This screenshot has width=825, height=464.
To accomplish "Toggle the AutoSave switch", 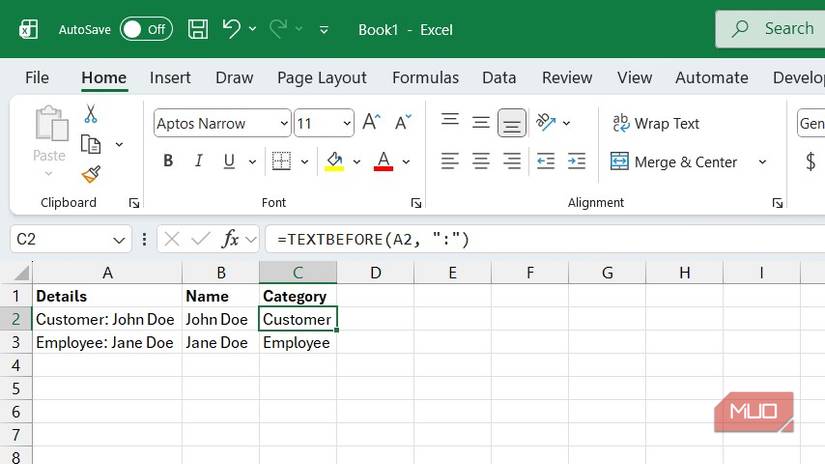I will coord(146,29).
